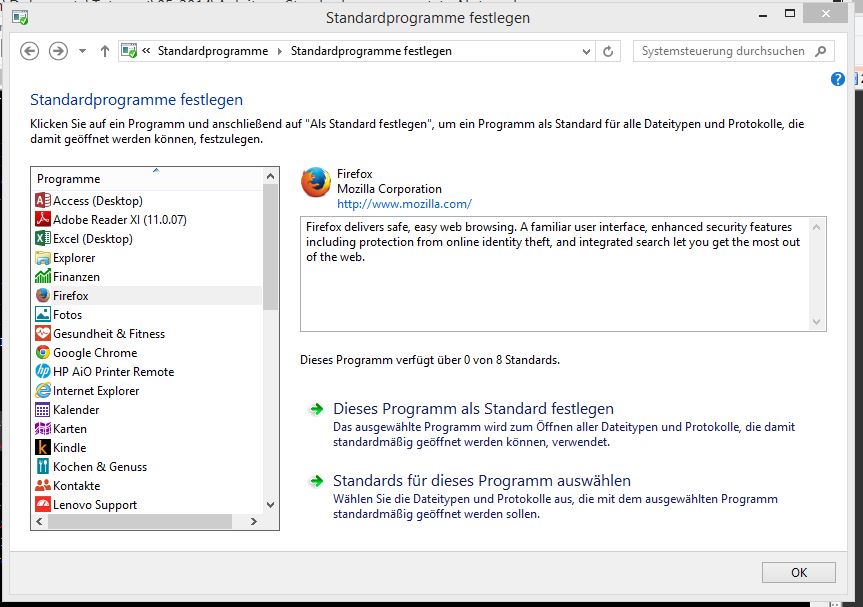The width and height of the screenshot is (863, 607).
Task: Click the description box scroll up arrow
Action: coord(817,227)
